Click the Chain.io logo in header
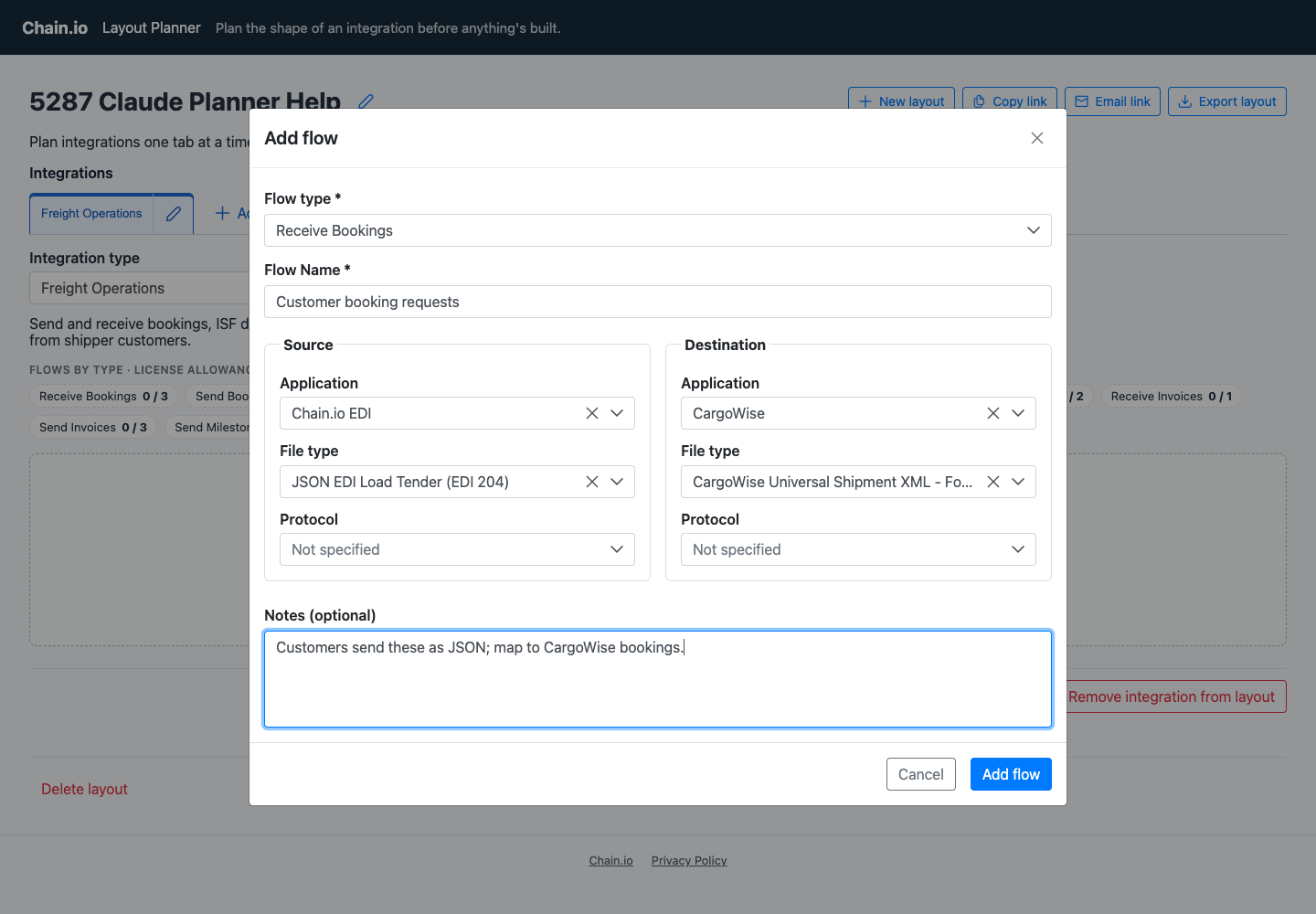 pos(55,27)
